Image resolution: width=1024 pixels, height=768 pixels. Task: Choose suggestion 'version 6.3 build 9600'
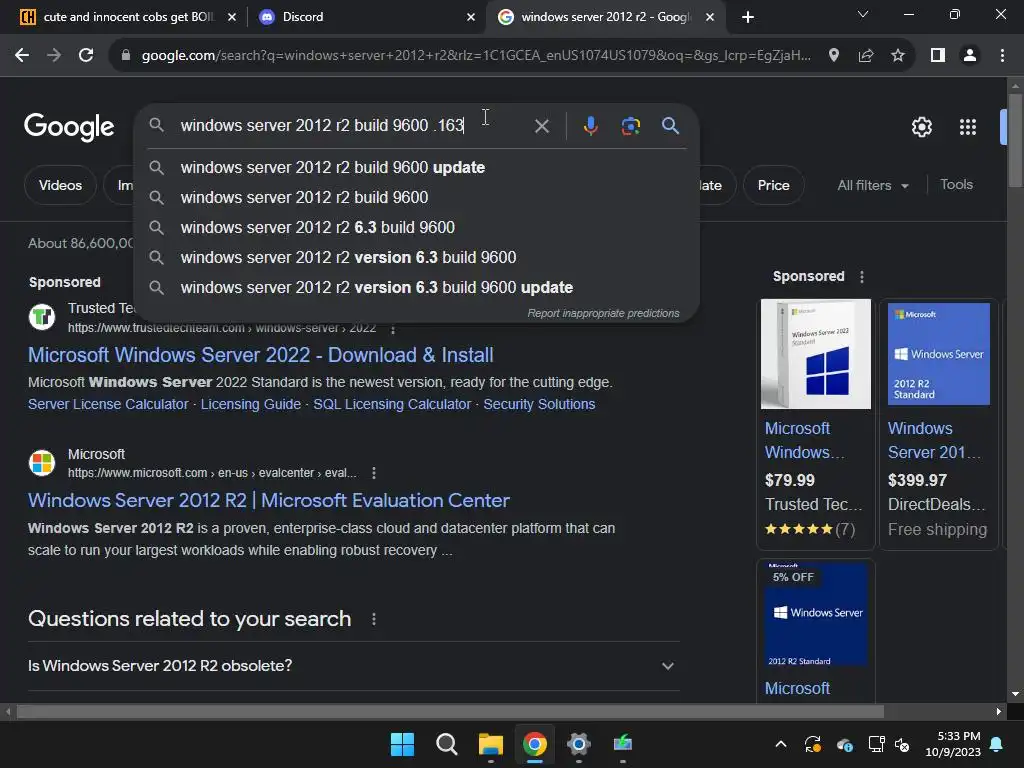tap(416, 257)
